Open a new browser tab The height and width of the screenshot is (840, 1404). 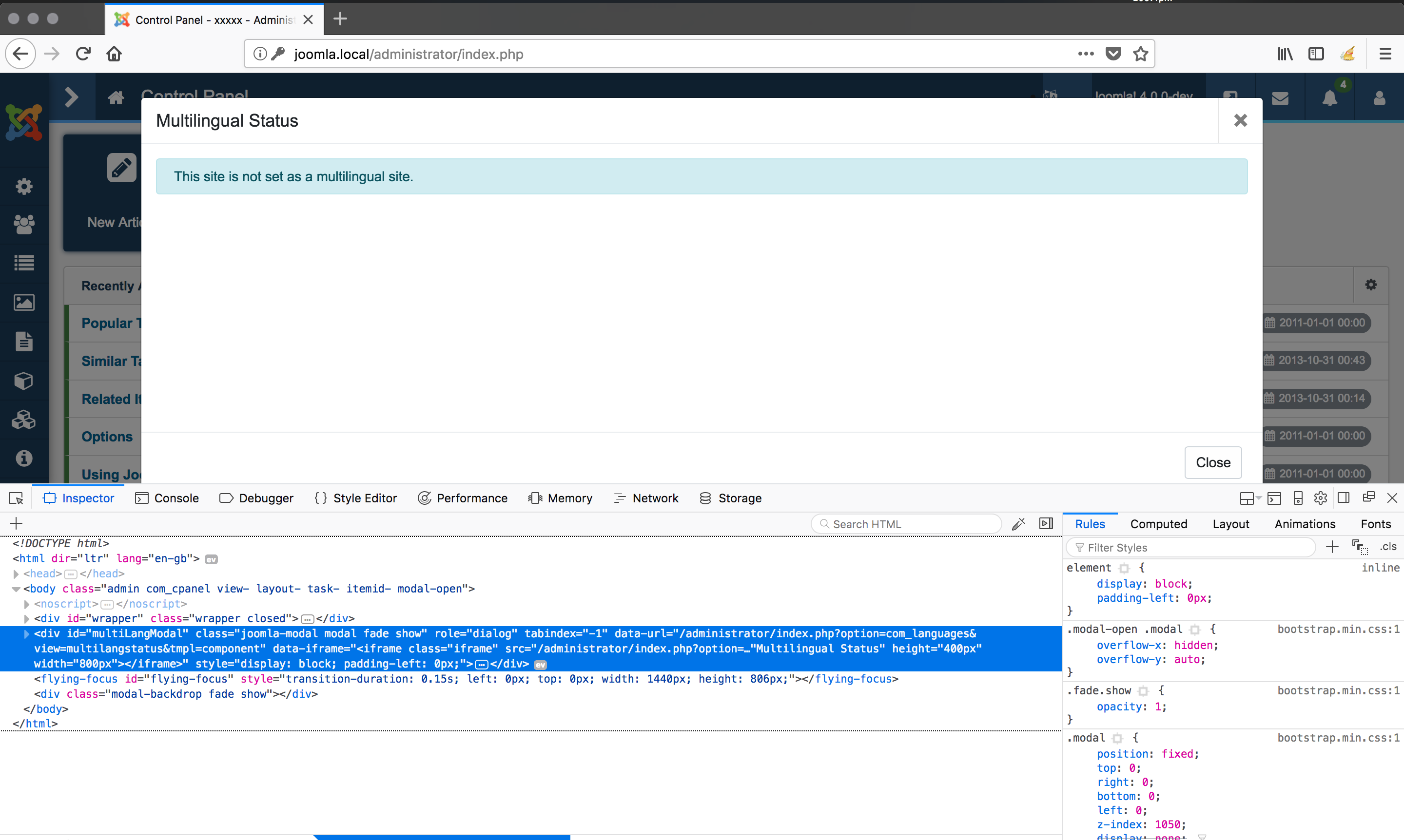click(340, 19)
